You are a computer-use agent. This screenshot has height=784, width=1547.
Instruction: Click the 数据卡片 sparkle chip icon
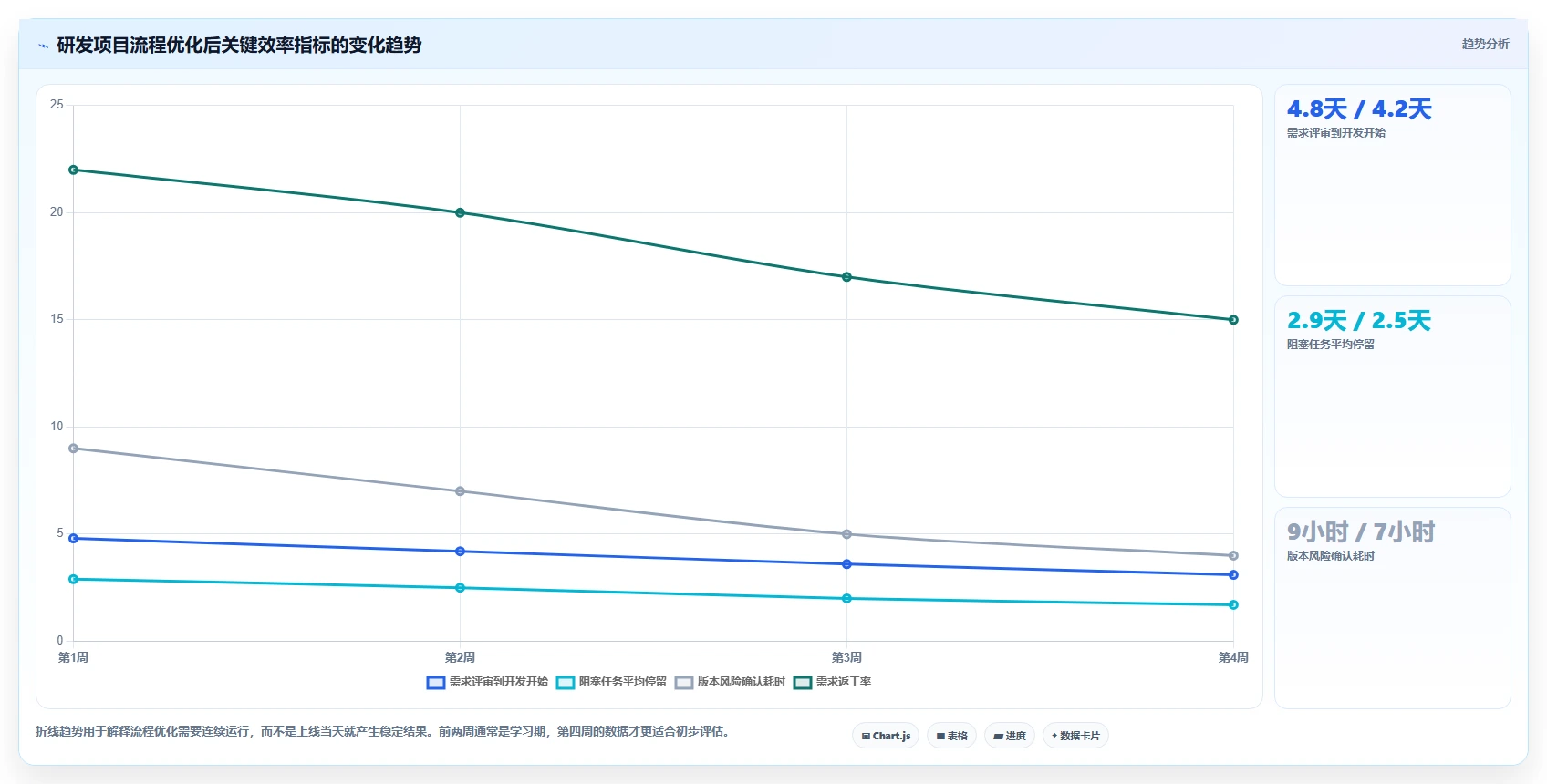pyautogui.click(x=1054, y=736)
